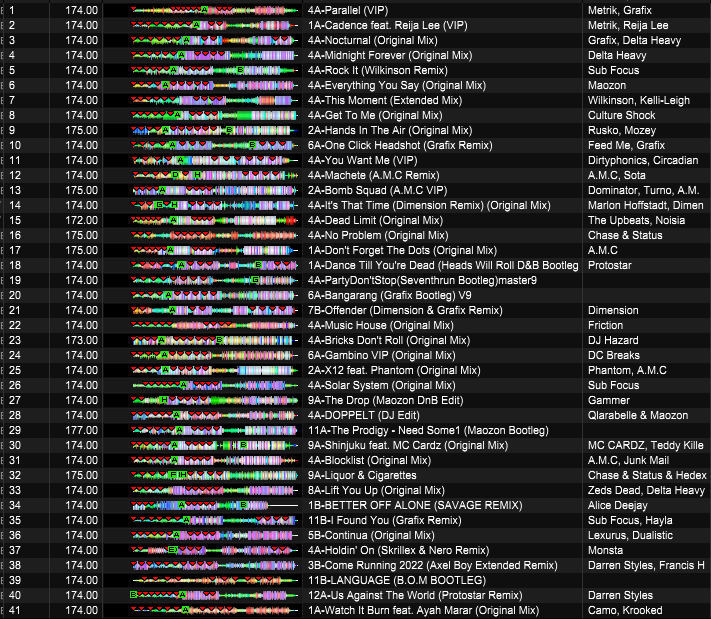Image resolution: width=711 pixels, height=619 pixels.
Task: Select '8A-Lift You Up (Original Mix)'
Action: tap(376, 490)
